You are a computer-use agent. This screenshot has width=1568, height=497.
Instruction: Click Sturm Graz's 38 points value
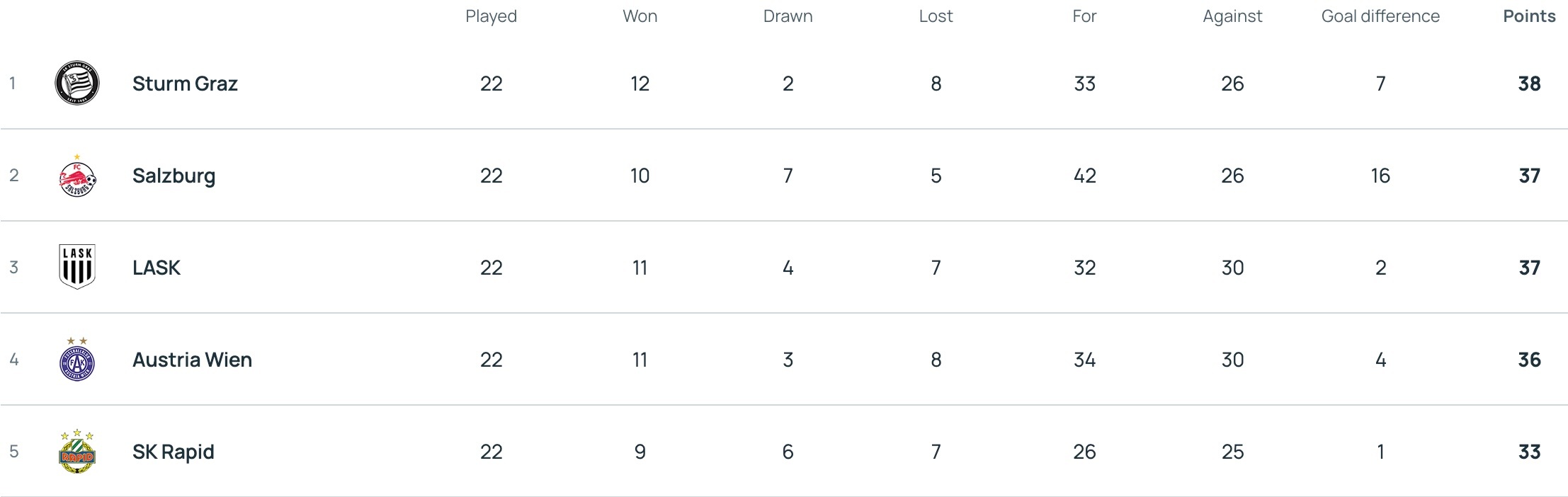click(1529, 84)
